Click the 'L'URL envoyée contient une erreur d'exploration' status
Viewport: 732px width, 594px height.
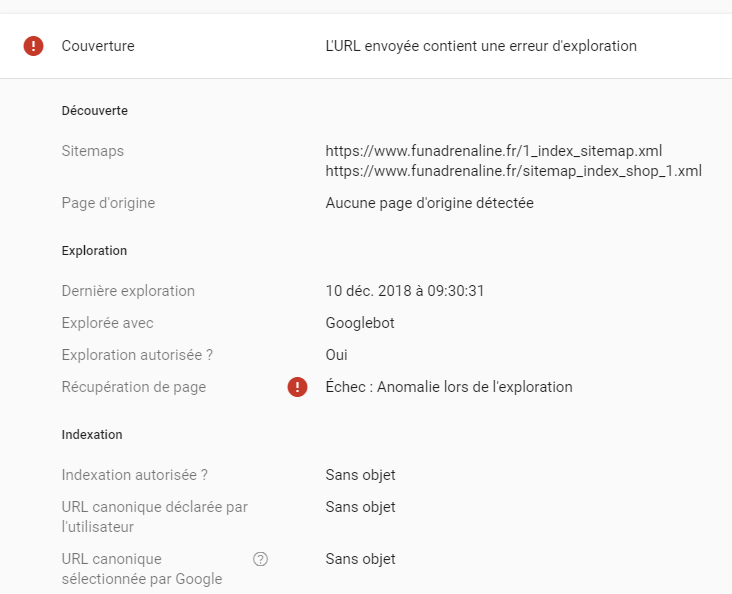tap(481, 46)
